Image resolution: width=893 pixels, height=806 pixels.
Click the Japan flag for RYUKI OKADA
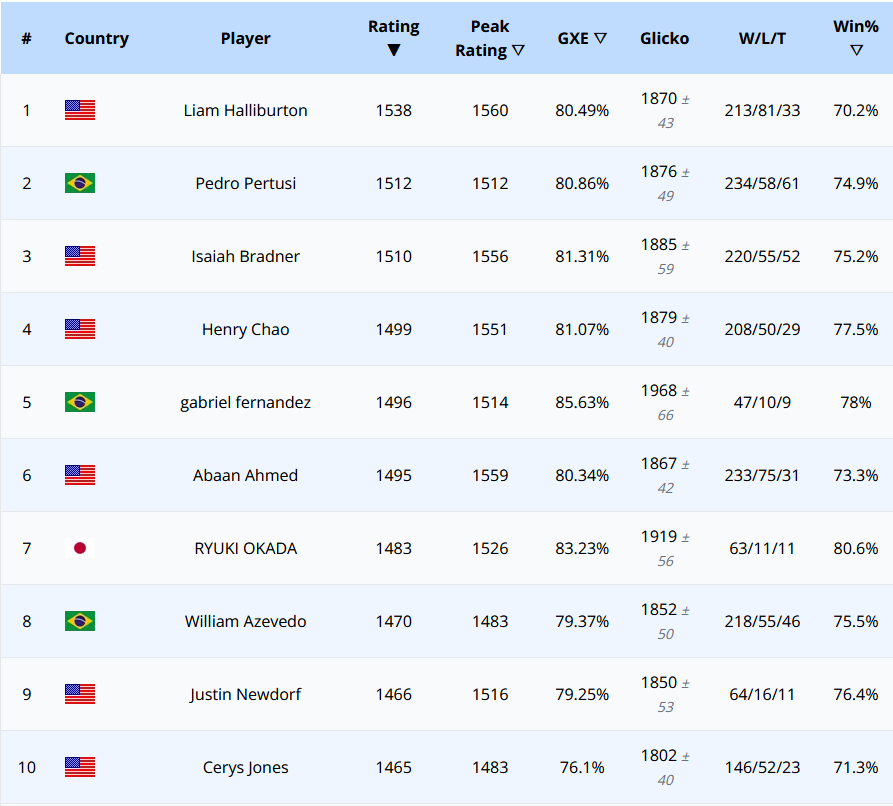(80, 548)
